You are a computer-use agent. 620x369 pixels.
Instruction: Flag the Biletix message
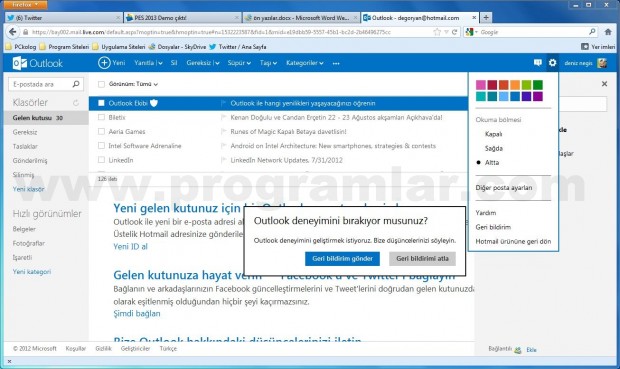tap(223, 117)
